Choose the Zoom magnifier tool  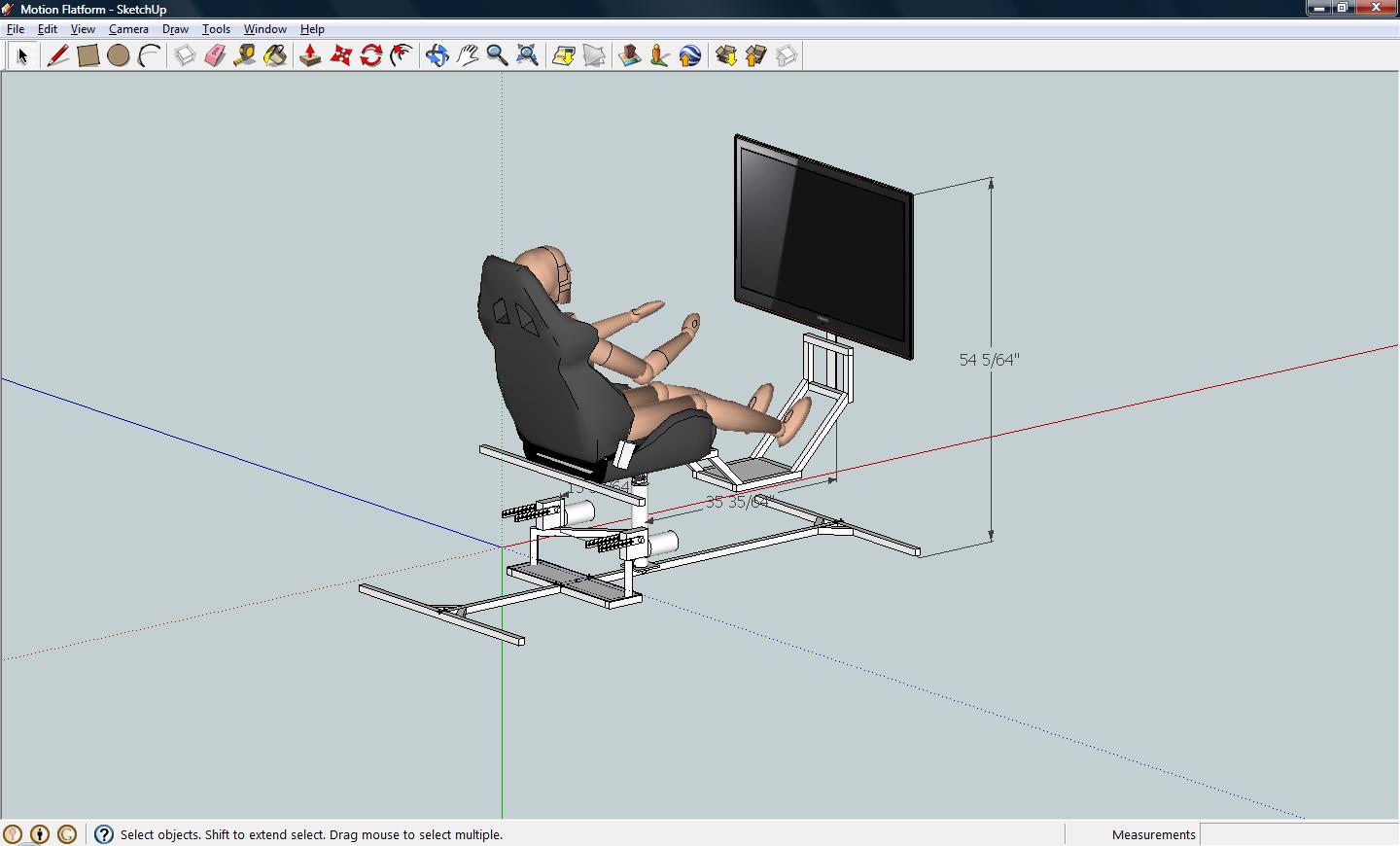pyautogui.click(x=497, y=55)
